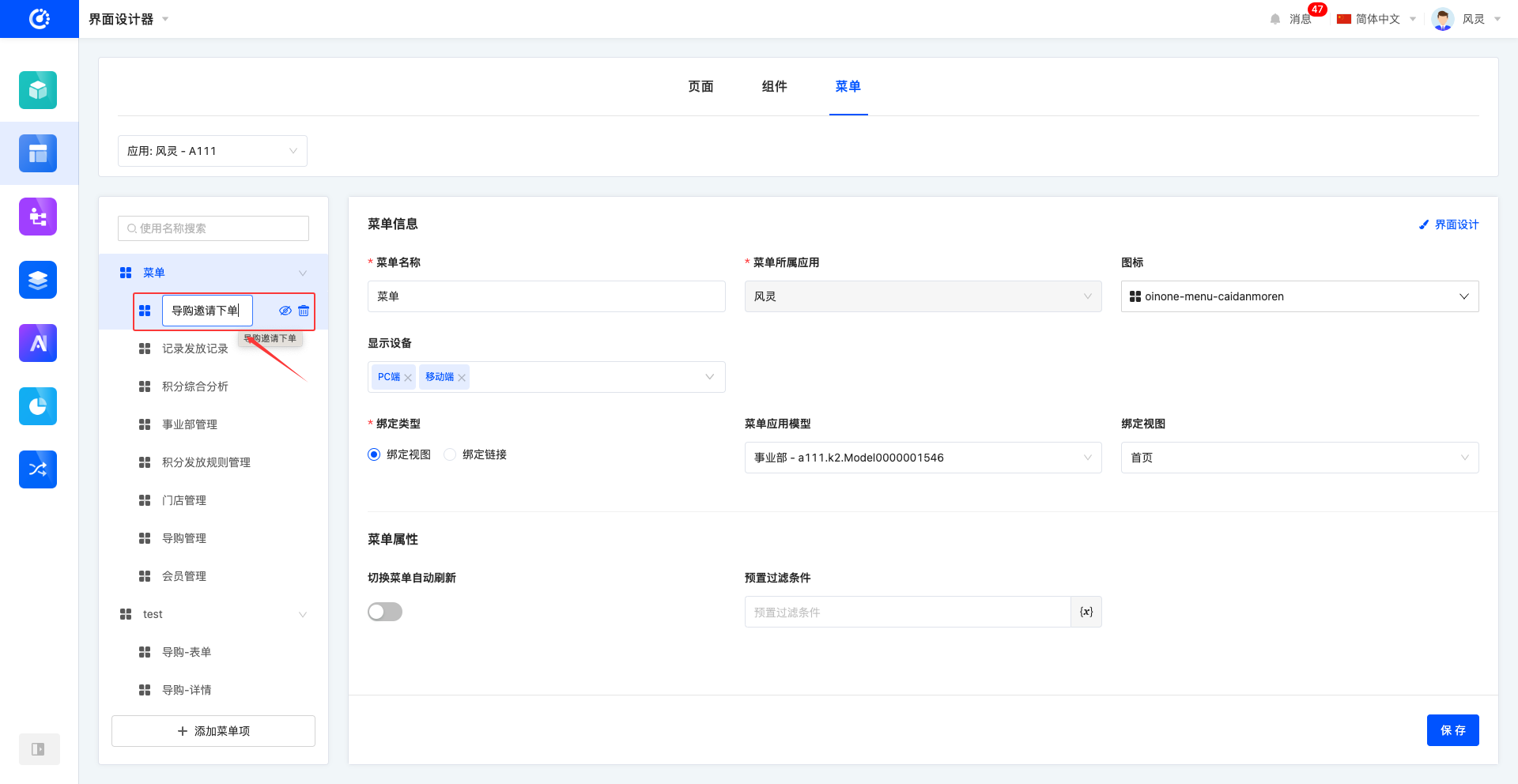Screen dimensions: 1518x784
Task: Switch to the 组件 tab
Action: (x=774, y=86)
